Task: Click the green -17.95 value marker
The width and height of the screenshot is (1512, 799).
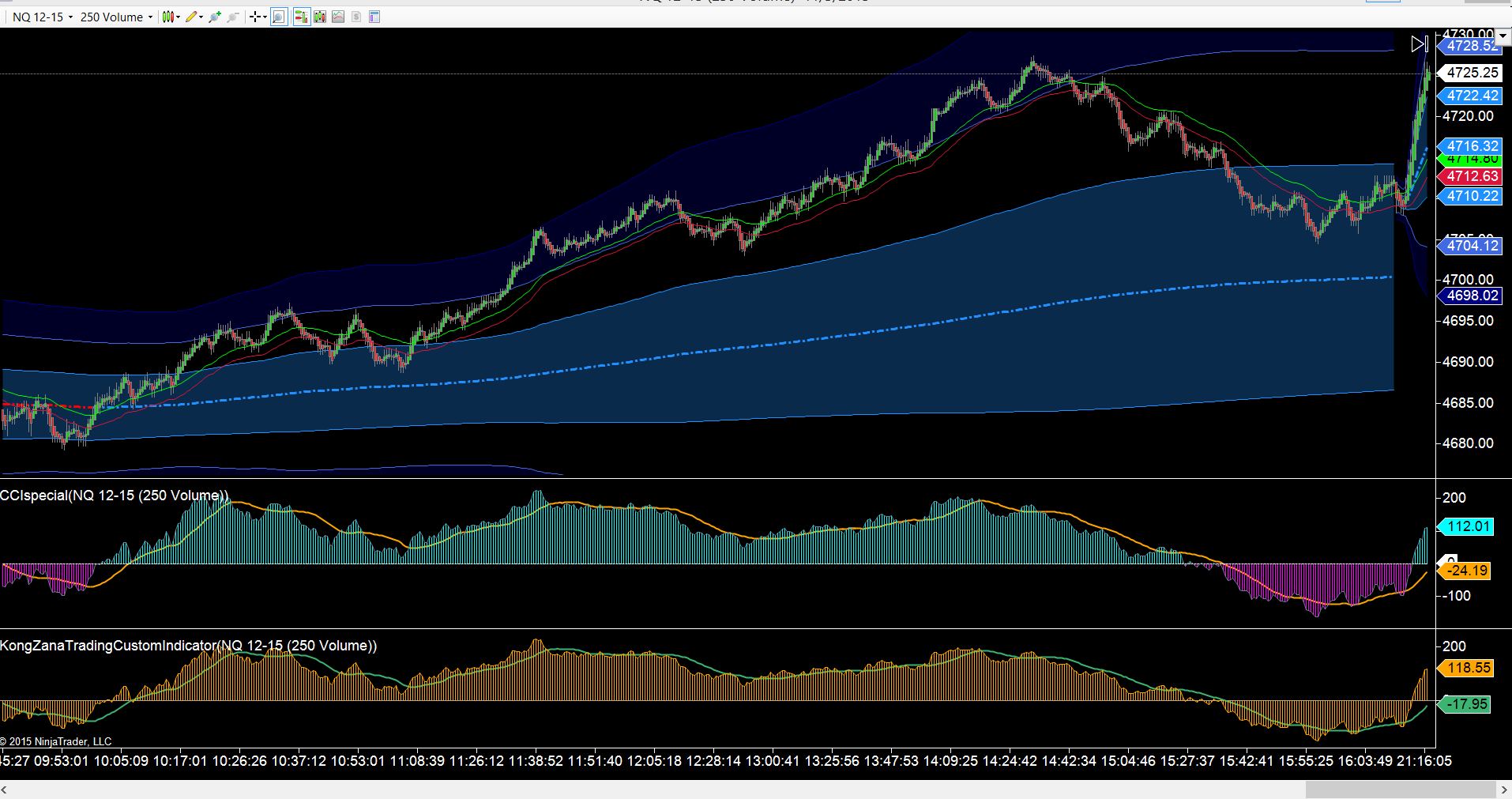Action: (x=1465, y=704)
